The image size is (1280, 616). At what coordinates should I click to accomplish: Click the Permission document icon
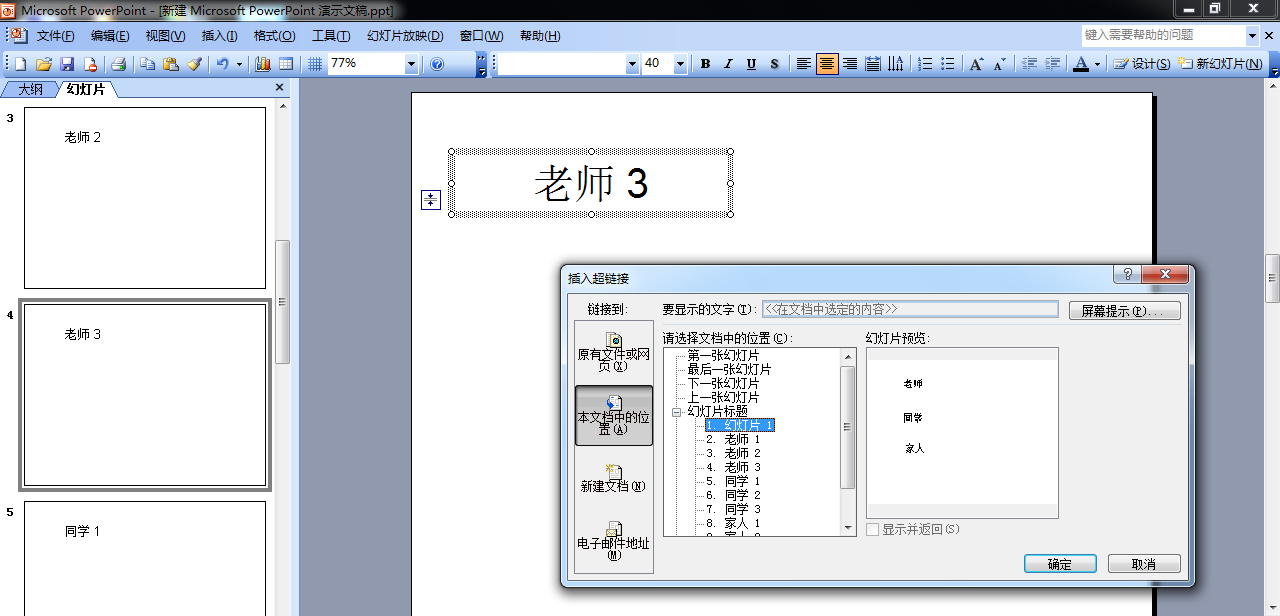[91, 64]
